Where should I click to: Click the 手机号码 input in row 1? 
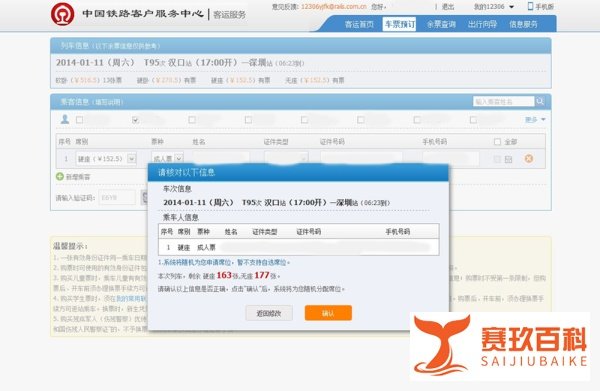point(450,158)
